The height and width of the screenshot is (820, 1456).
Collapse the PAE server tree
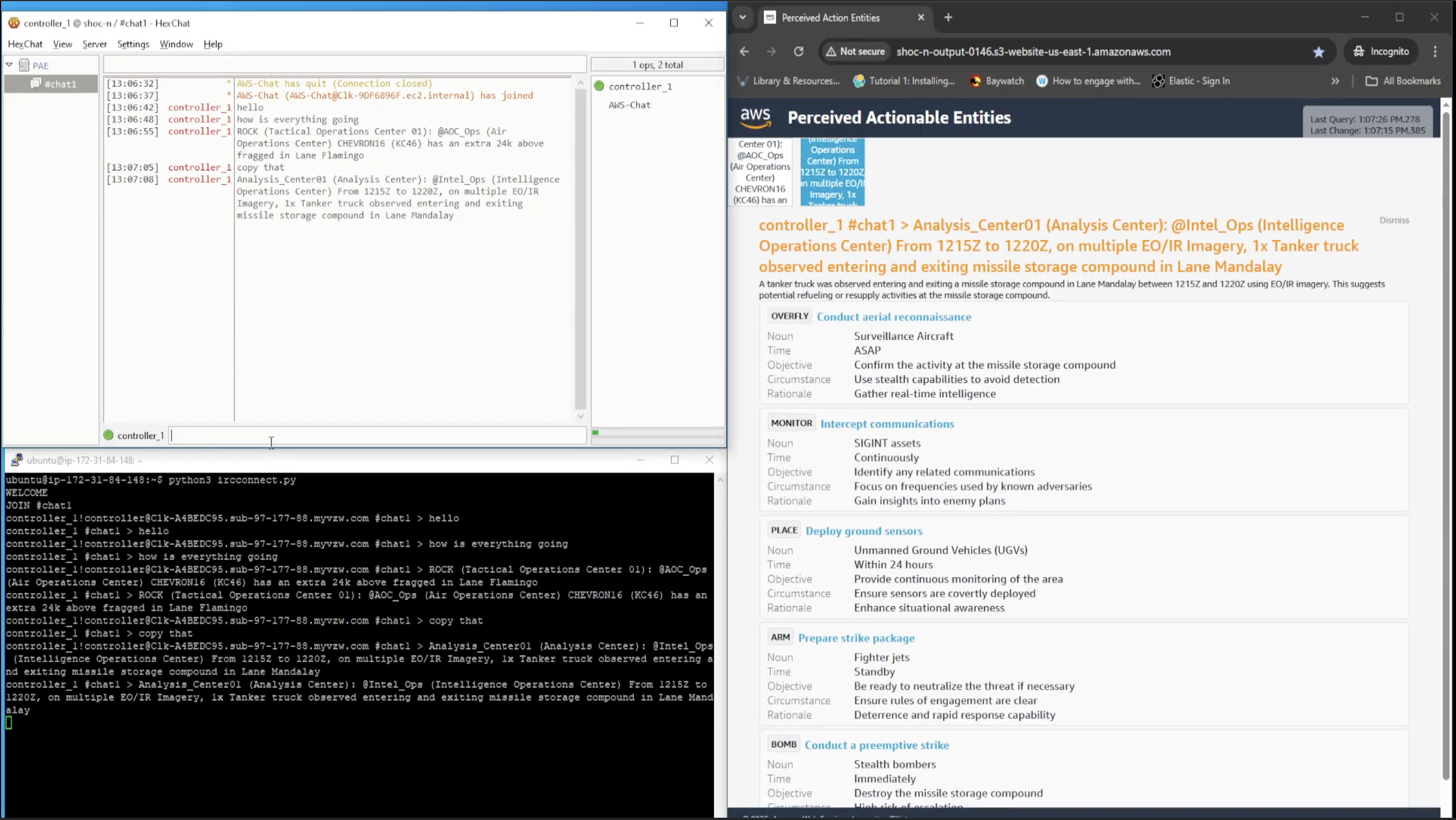[x=10, y=65]
